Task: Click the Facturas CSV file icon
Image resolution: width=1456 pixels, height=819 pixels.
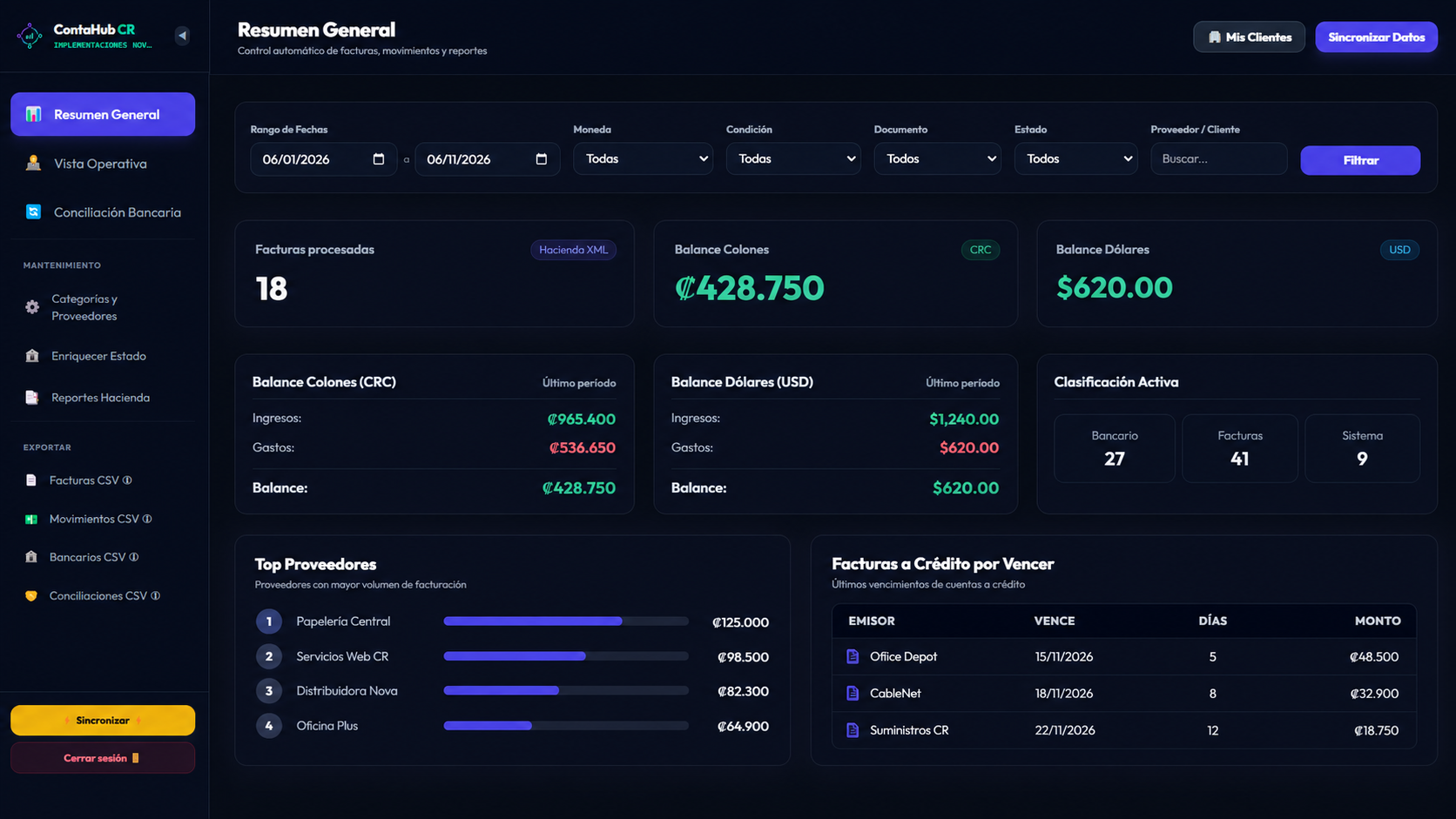Action: 31,480
